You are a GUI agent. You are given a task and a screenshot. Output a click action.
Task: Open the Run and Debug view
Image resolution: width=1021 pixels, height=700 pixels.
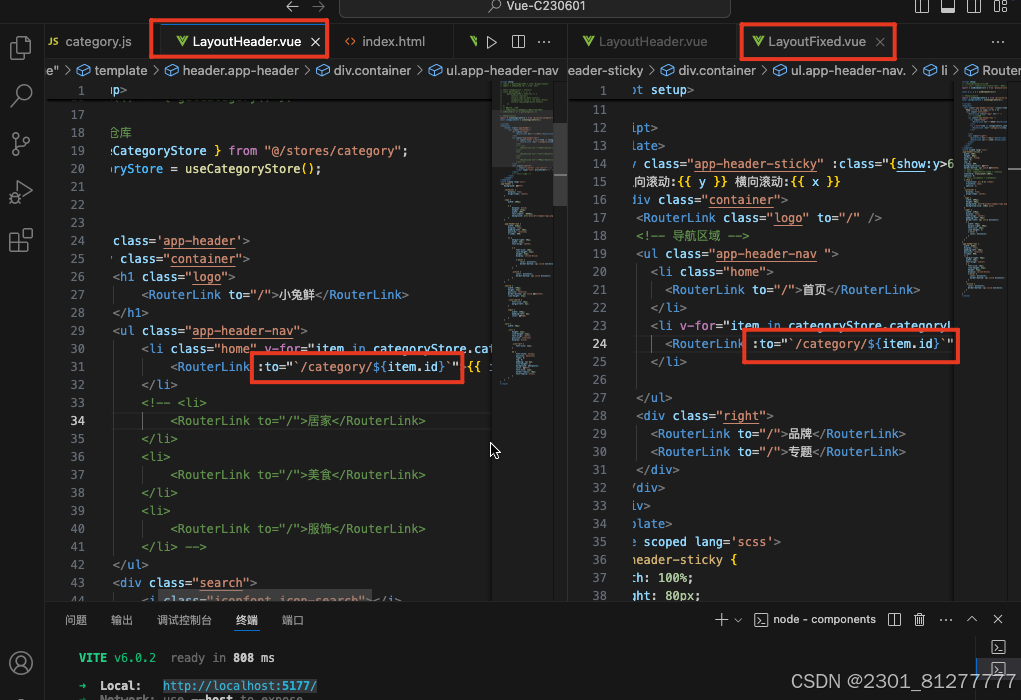[21, 192]
